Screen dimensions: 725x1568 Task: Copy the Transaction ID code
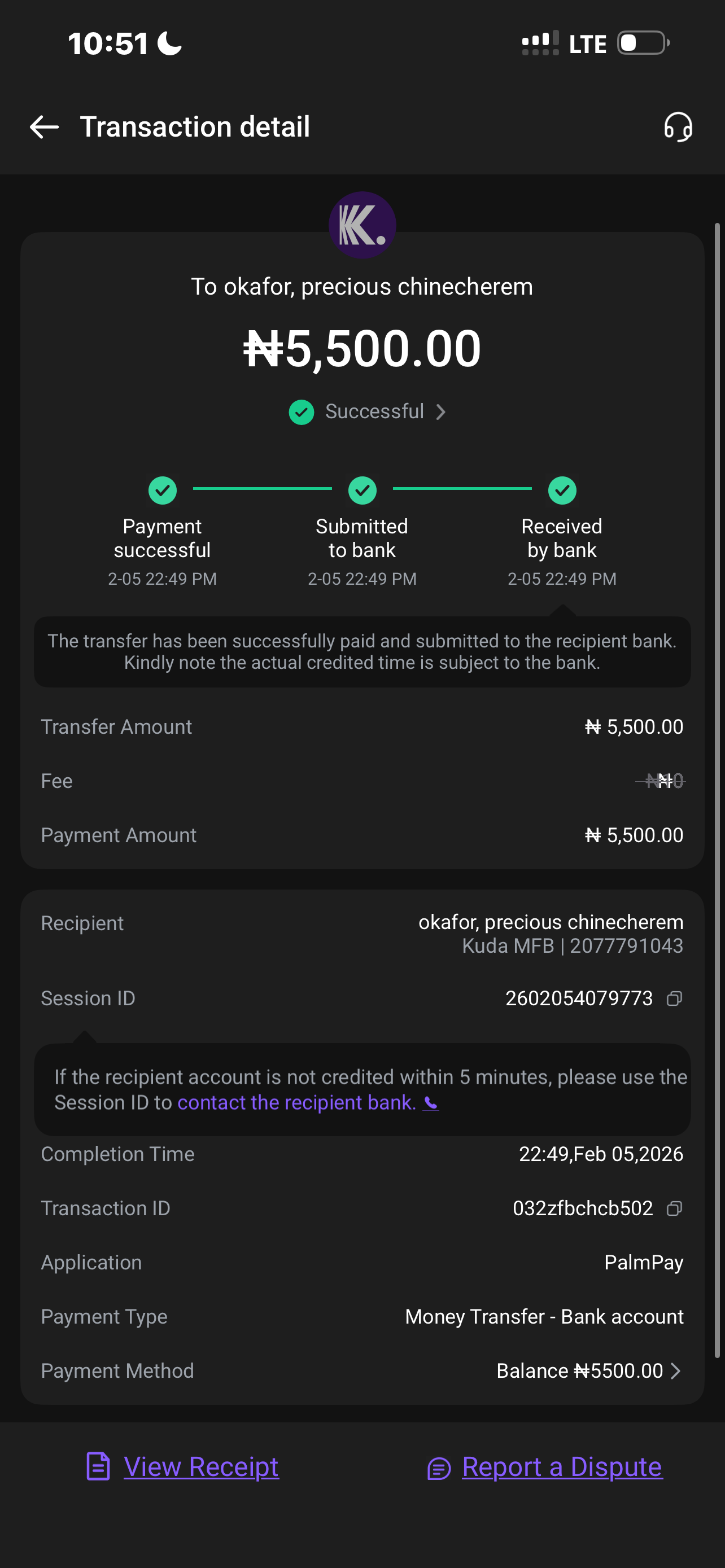coord(674,1208)
